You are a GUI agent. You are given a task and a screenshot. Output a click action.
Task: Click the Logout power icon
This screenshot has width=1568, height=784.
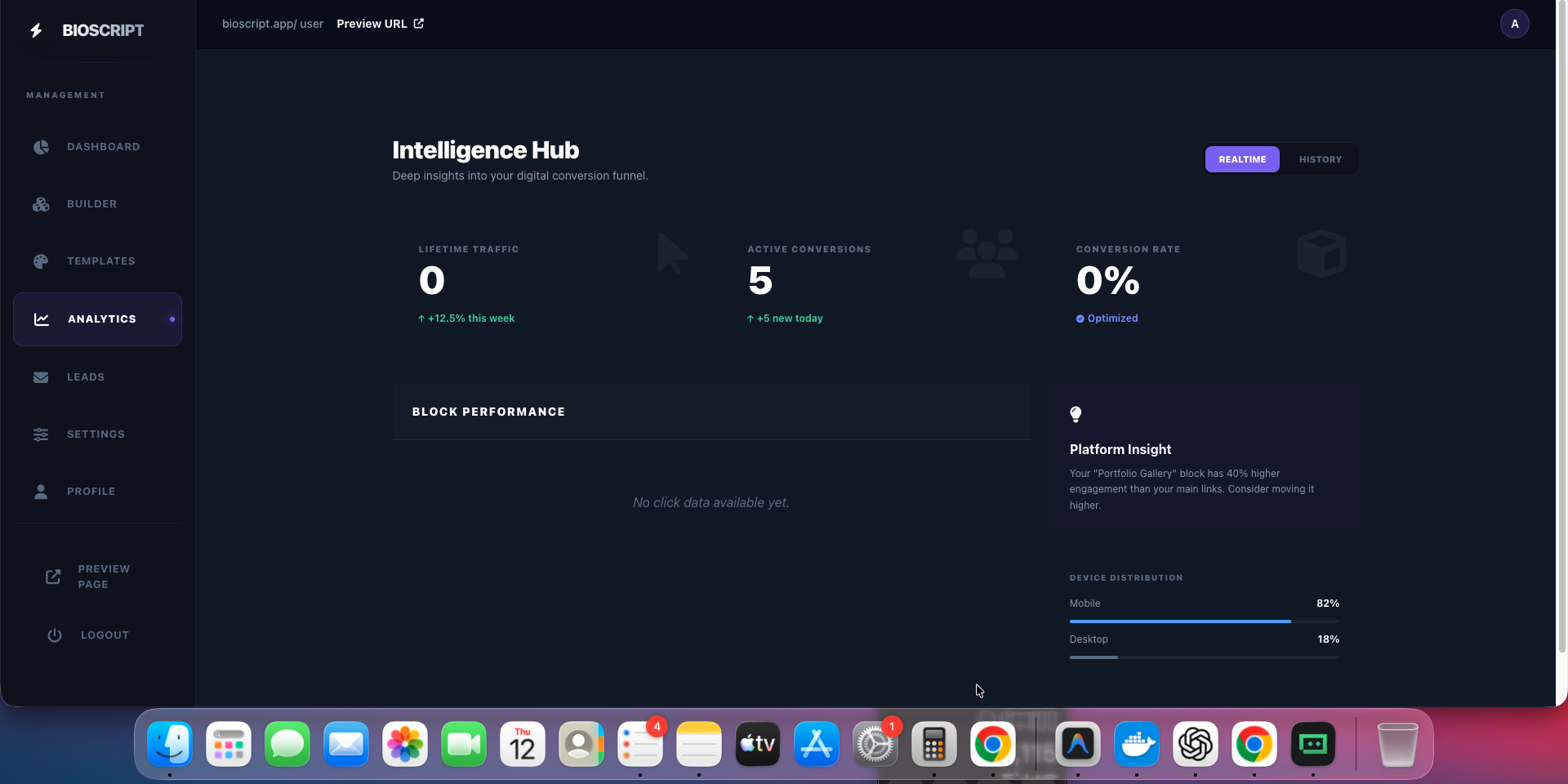pos(54,635)
